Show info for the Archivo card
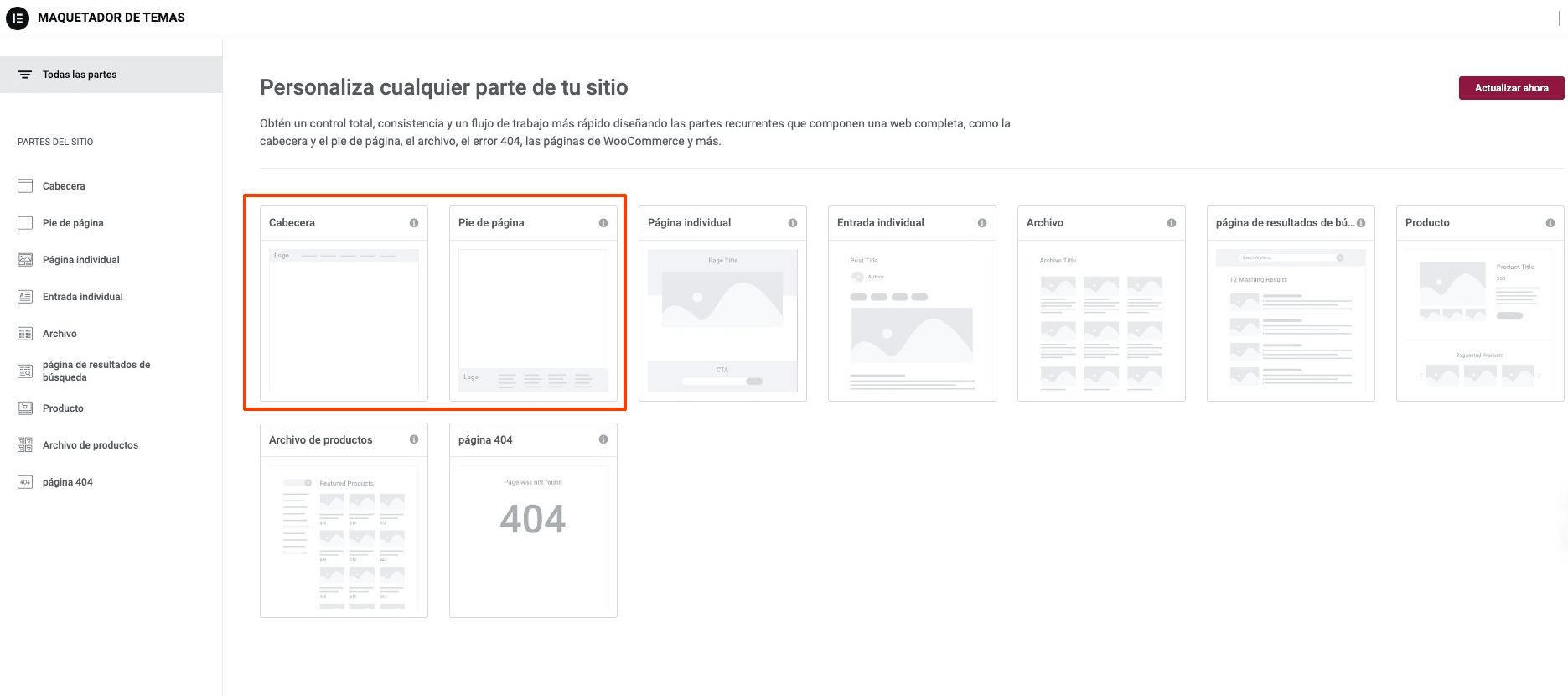This screenshot has height=696, width=1568. coord(1172,223)
